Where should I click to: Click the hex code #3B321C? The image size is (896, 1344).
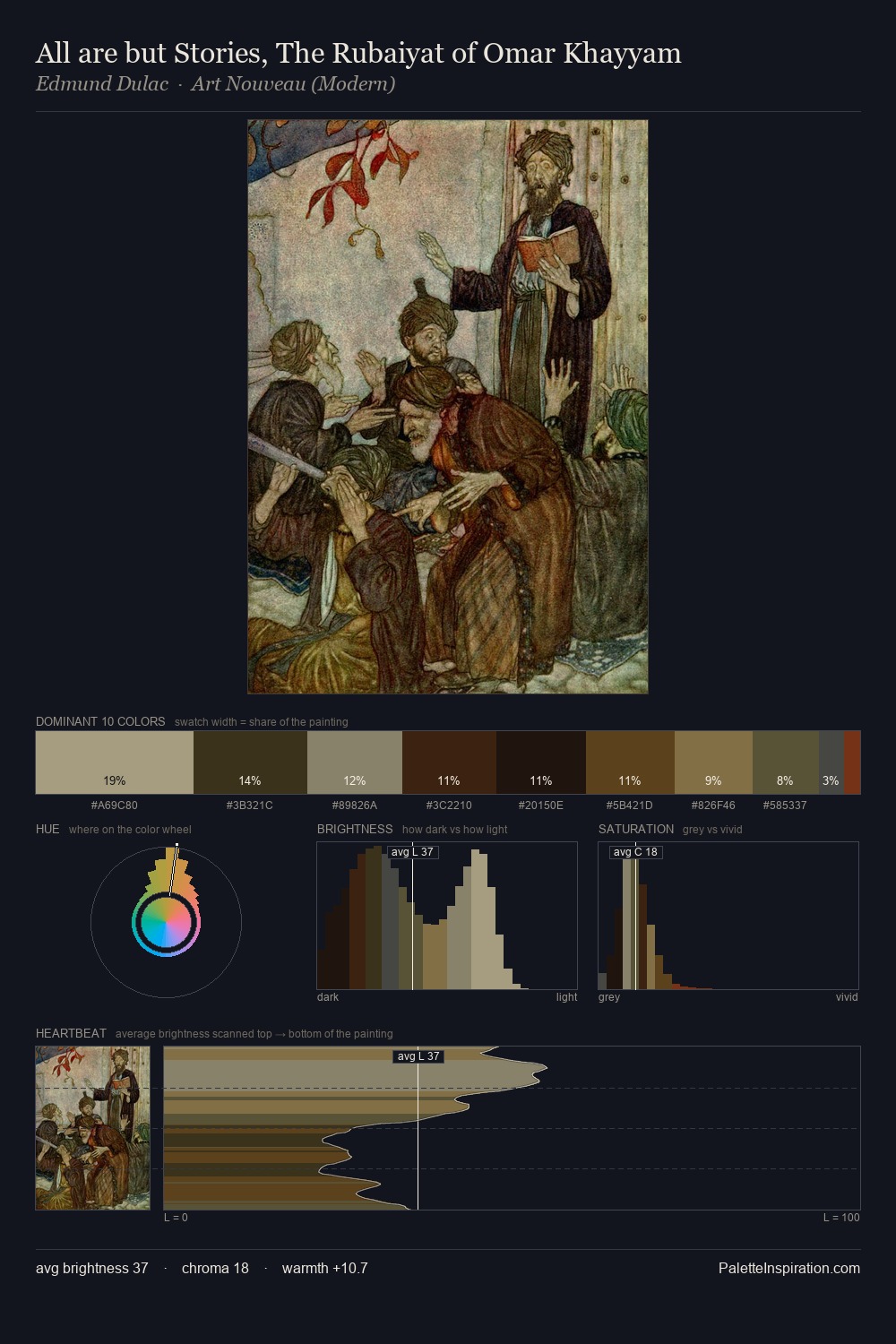pyautogui.click(x=250, y=806)
